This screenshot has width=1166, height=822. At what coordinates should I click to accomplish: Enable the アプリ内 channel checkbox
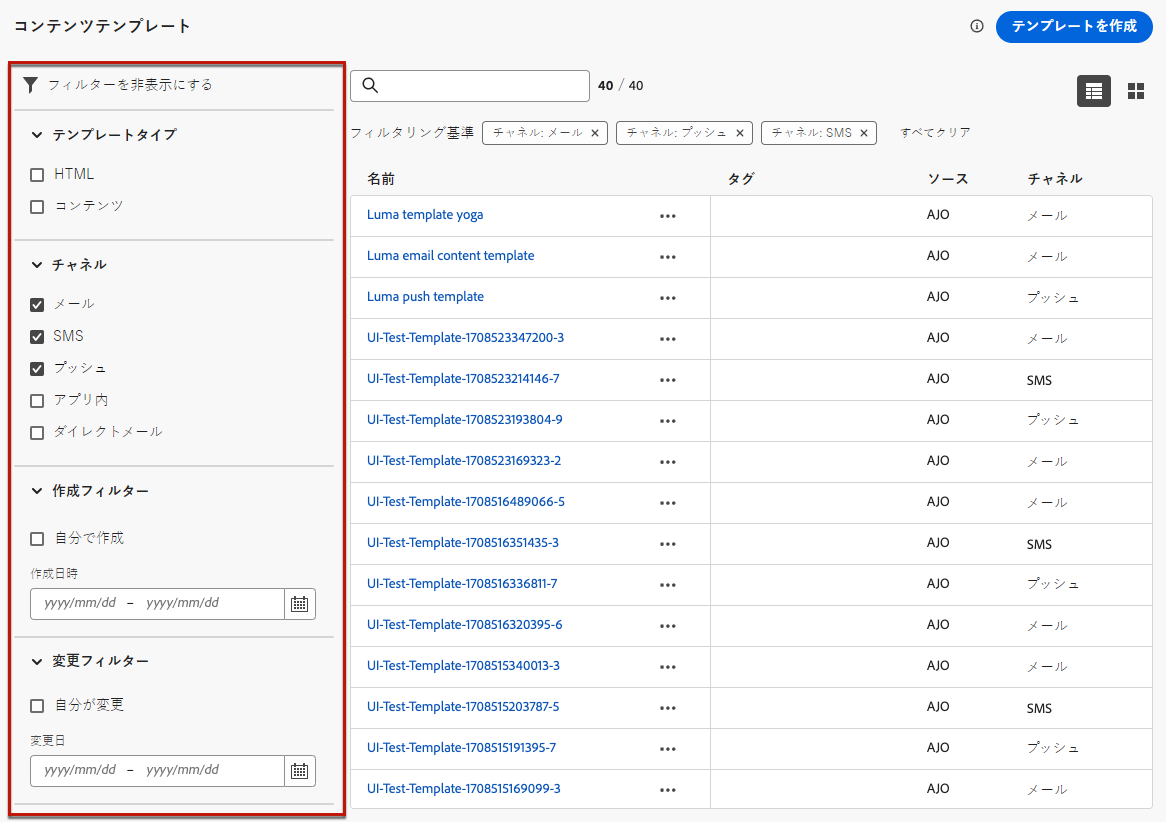coord(37,401)
